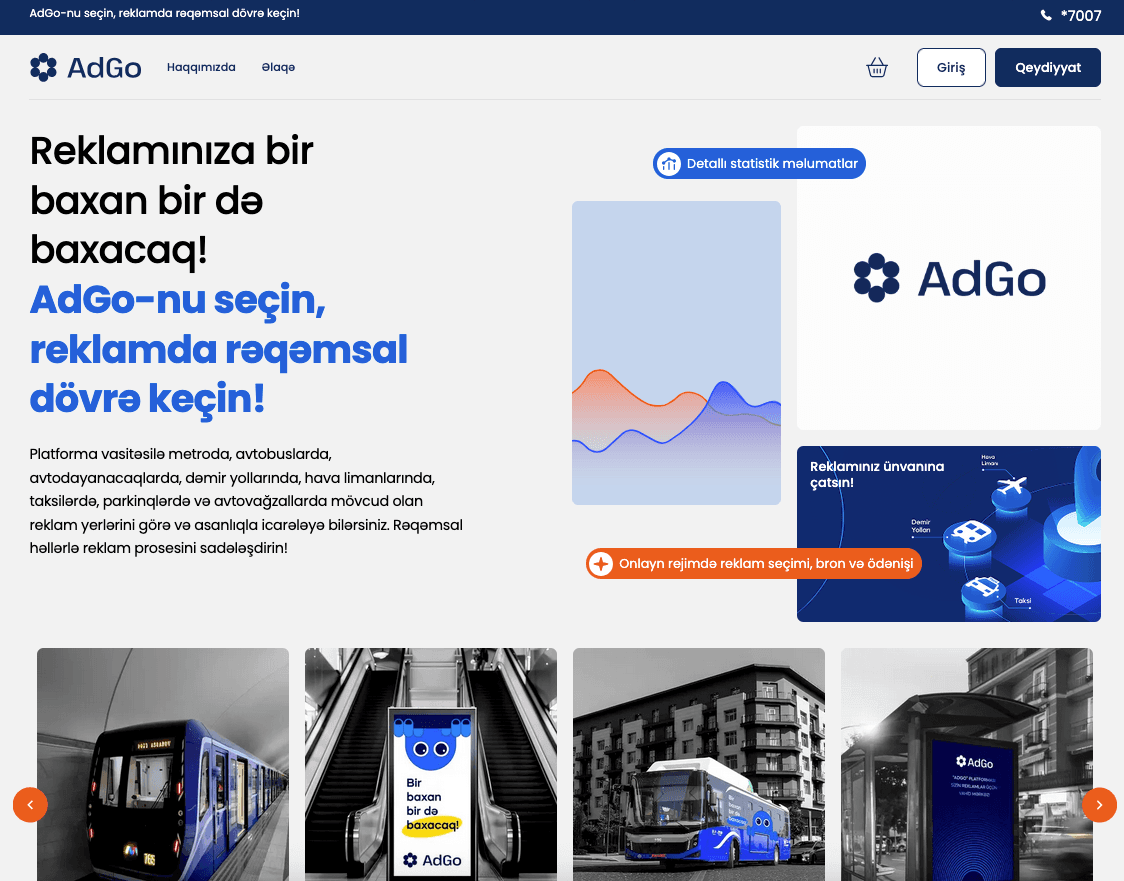Click the statistics chart icon in the blue badge
This screenshot has width=1124, height=881.
669,163
